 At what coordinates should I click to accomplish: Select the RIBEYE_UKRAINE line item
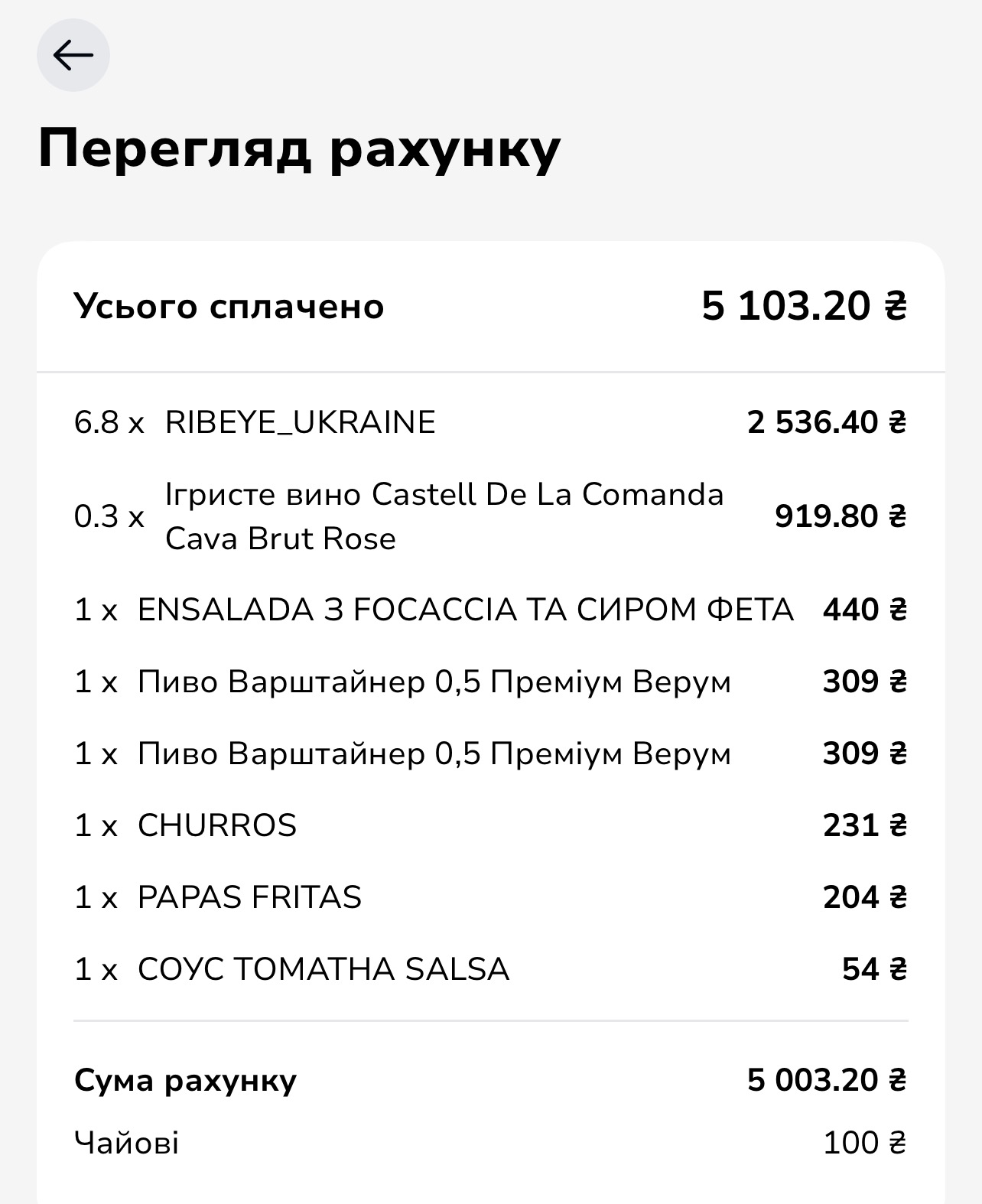point(490,422)
